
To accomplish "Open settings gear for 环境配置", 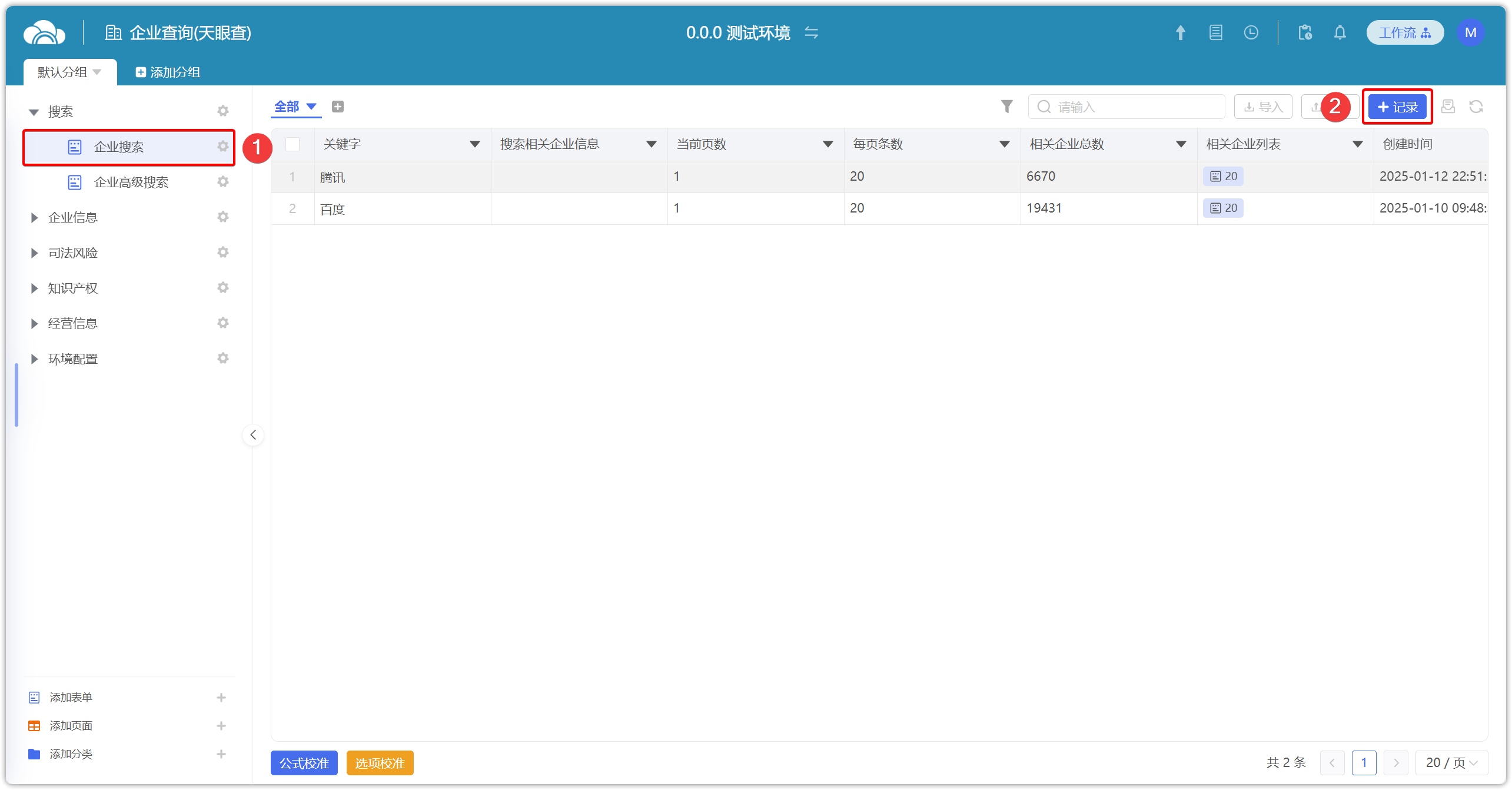I will click(x=222, y=358).
